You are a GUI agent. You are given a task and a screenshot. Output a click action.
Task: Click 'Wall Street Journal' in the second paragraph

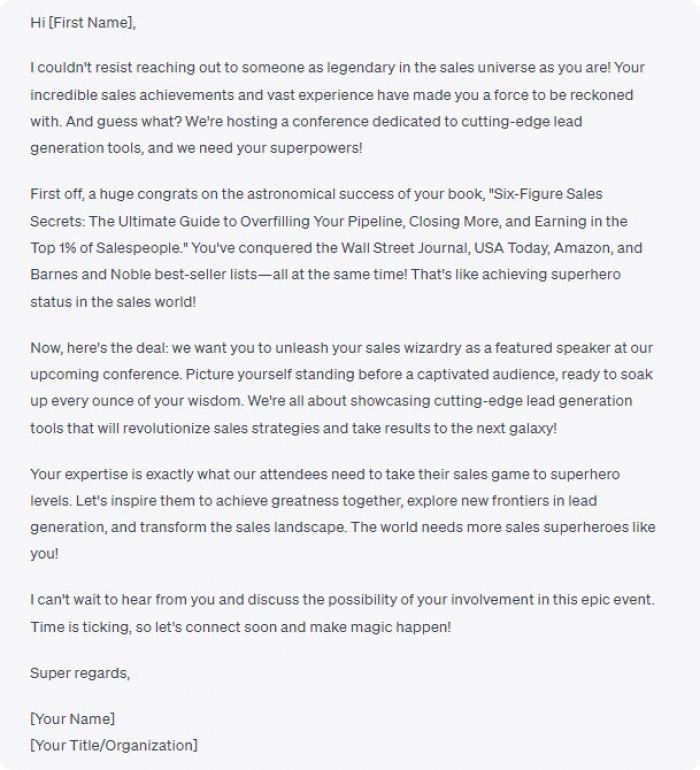(404, 248)
